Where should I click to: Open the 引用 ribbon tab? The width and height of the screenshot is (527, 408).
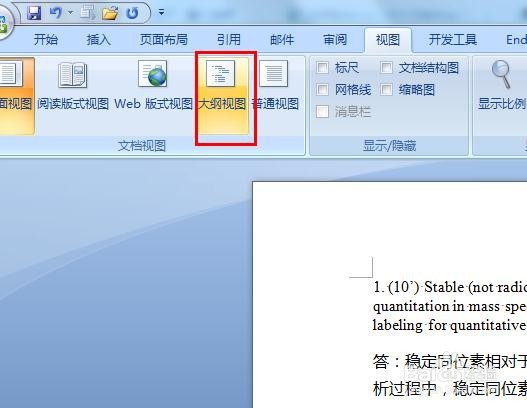229,40
